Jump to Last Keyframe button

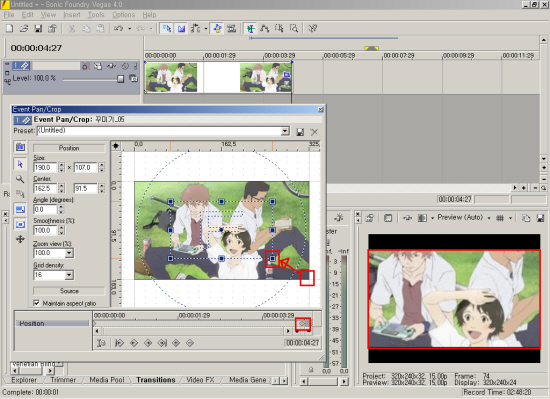[x=162, y=343]
